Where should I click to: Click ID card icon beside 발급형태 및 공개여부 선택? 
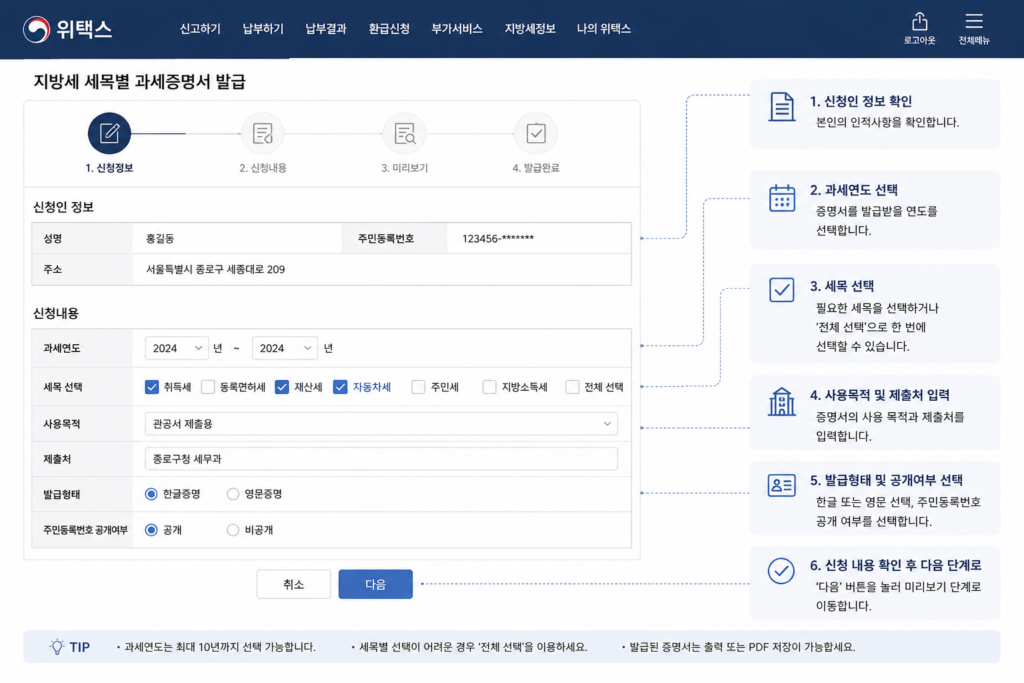tap(782, 485)
